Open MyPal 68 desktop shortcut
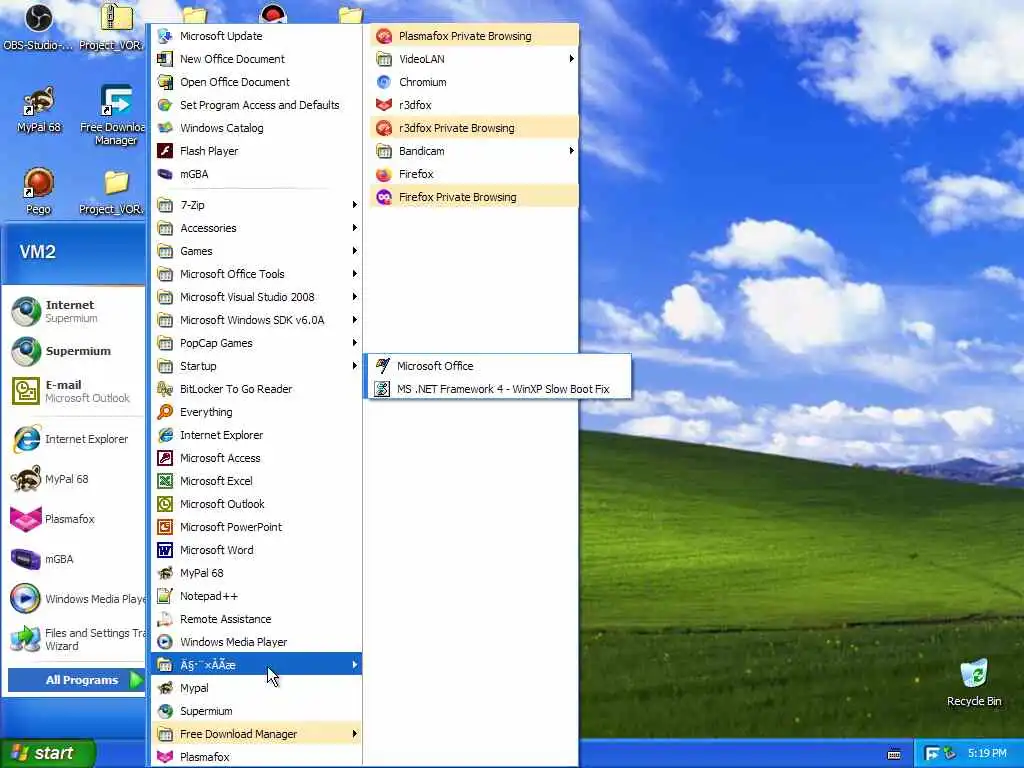Image resolution: width=1024 pixels, height=768 pixels. coord(38,110)
